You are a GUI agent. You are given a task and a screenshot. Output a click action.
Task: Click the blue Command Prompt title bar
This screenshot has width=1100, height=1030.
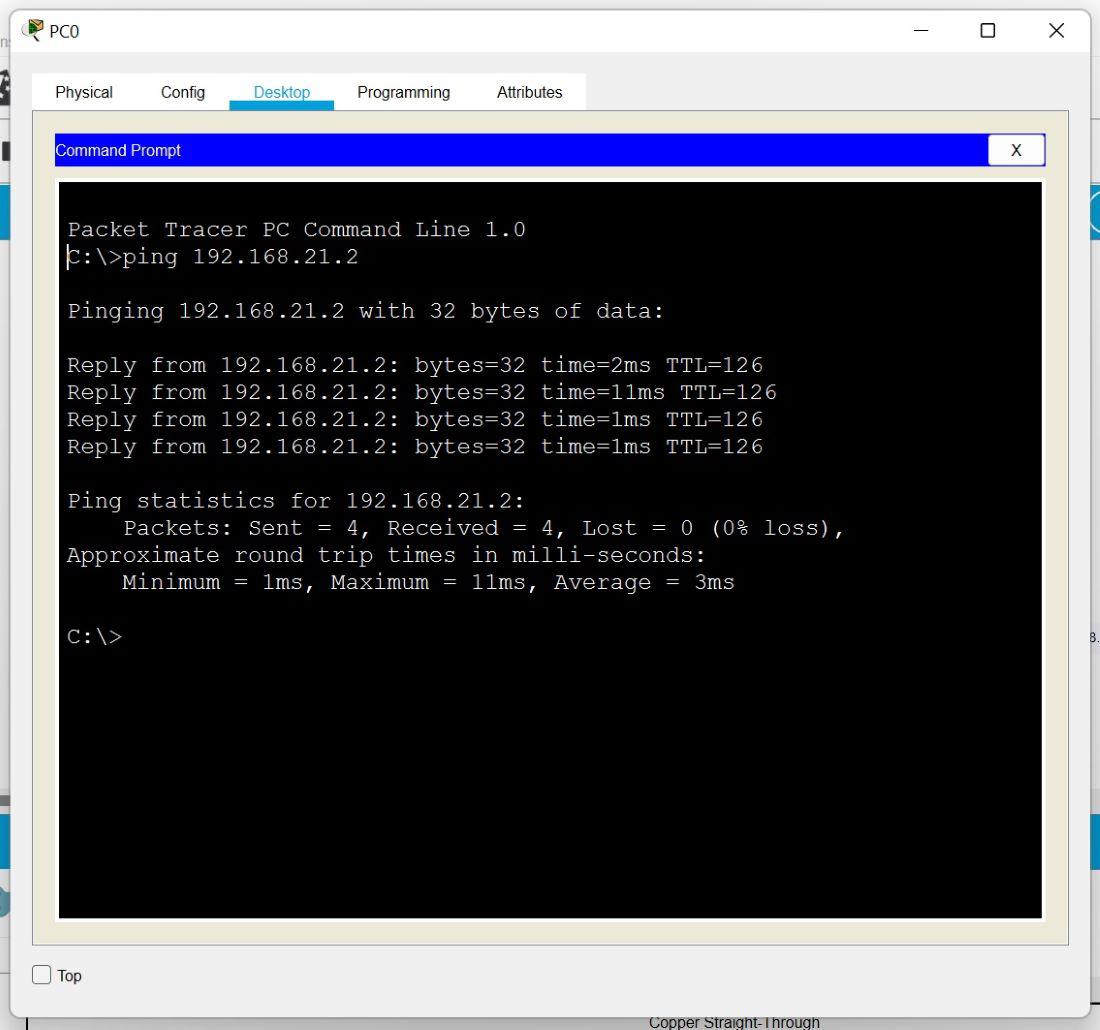(x=500, y=150)
